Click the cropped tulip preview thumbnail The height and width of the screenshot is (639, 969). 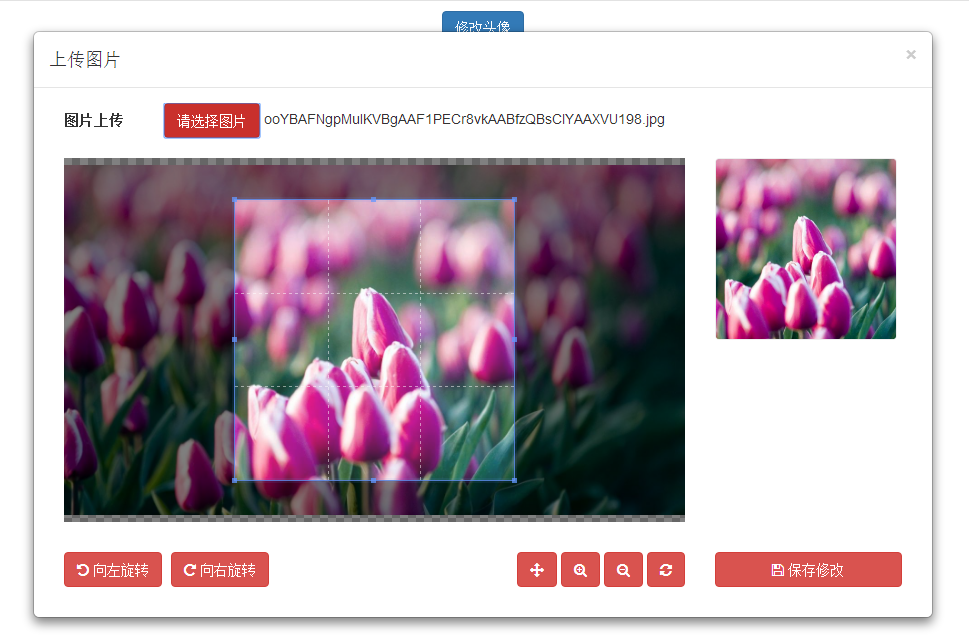point(806,249)
